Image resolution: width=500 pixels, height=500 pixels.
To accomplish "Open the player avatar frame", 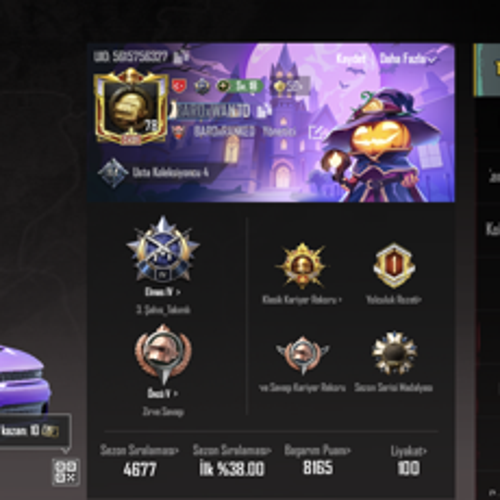I will point(131,107).
